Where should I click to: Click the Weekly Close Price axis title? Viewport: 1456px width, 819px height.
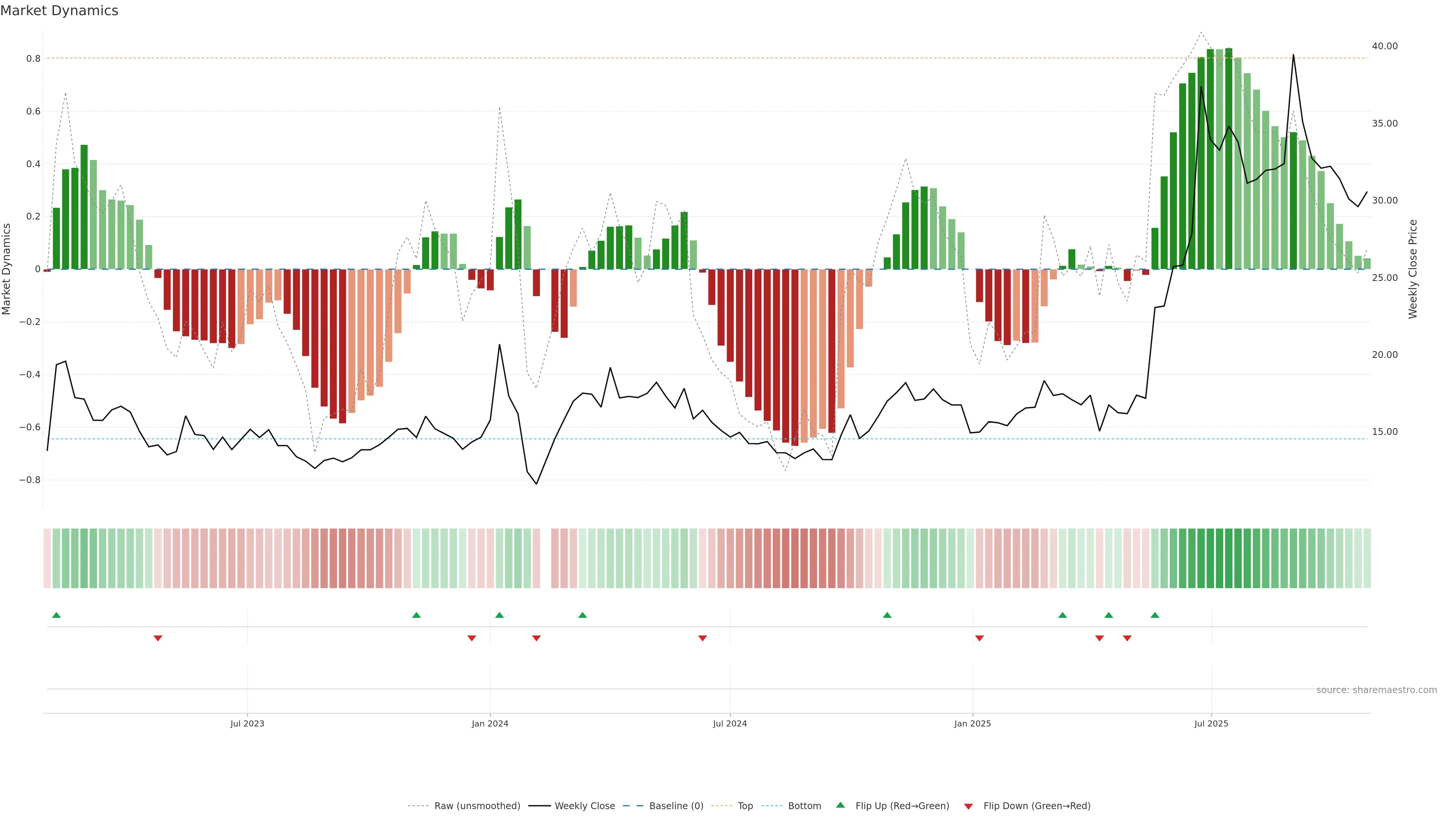point(1412,269)
